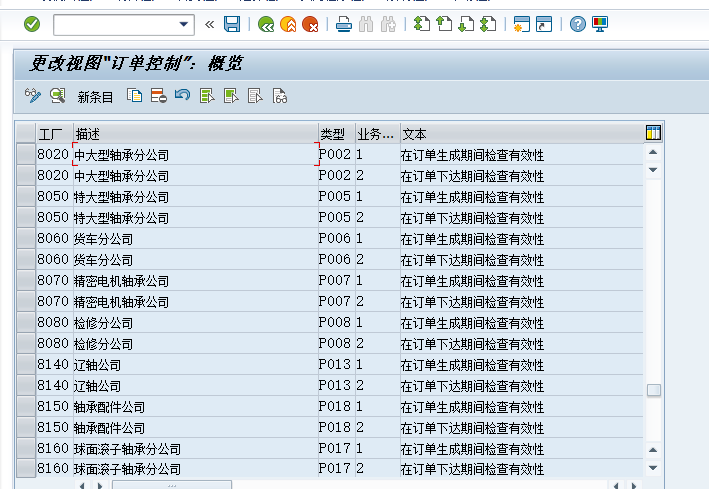The height and width of the screenshot is (489, 709).
Task: Click 在订单下达期间检查有效性 in the 8060 row
Action: 472,260
